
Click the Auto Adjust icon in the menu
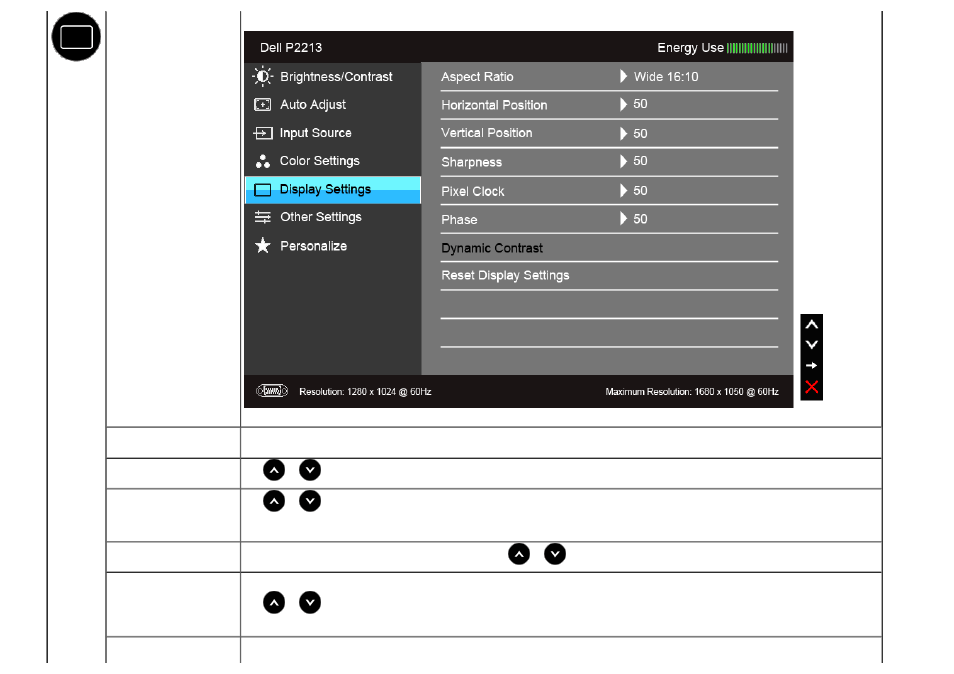click(x=262, y=105)
